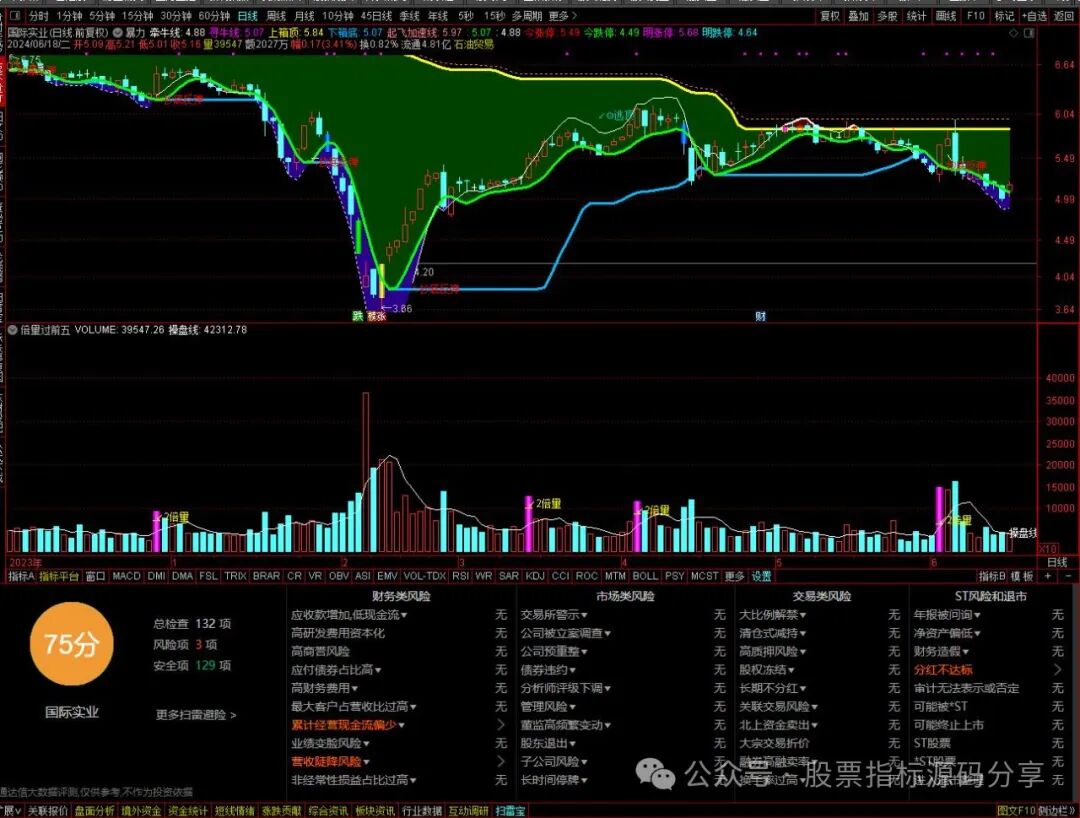Click the X10 scale label on volume axis
1080x818 pixels.
1048,549
